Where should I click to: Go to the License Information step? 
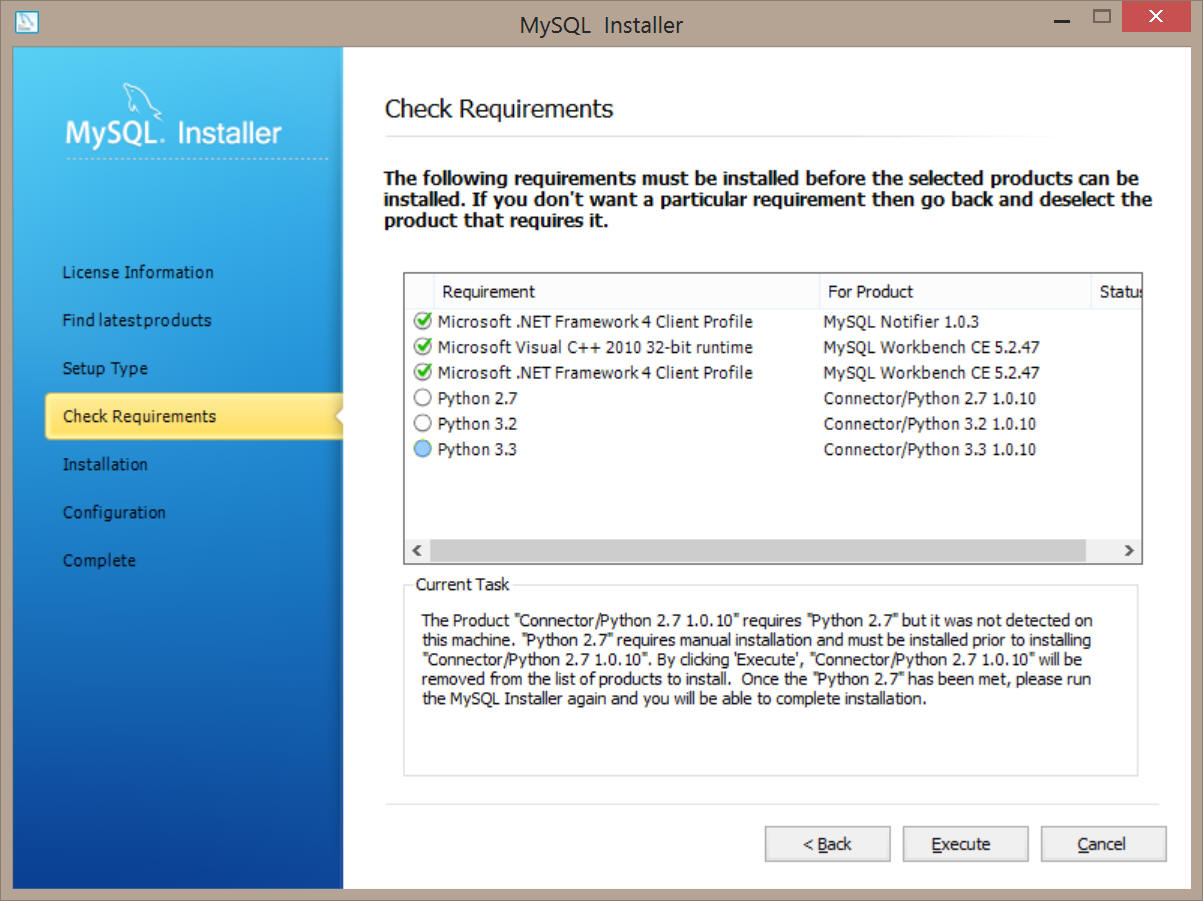coord(138,272)
